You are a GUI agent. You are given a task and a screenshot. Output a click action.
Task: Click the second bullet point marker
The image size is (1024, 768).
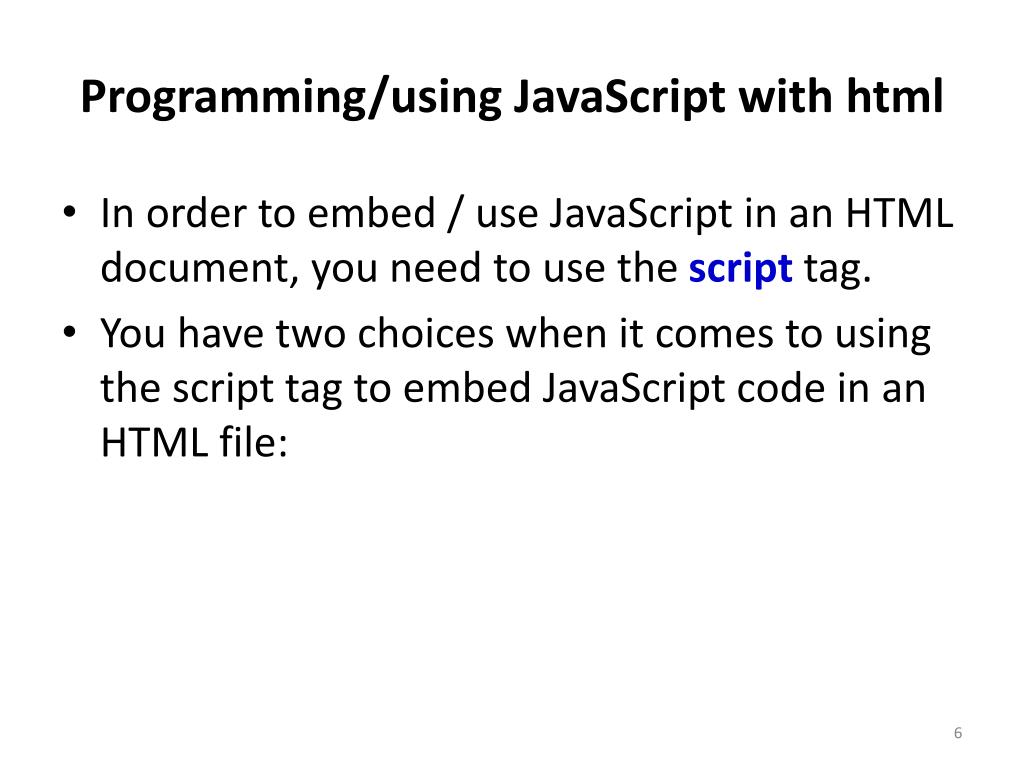[70, 334]
